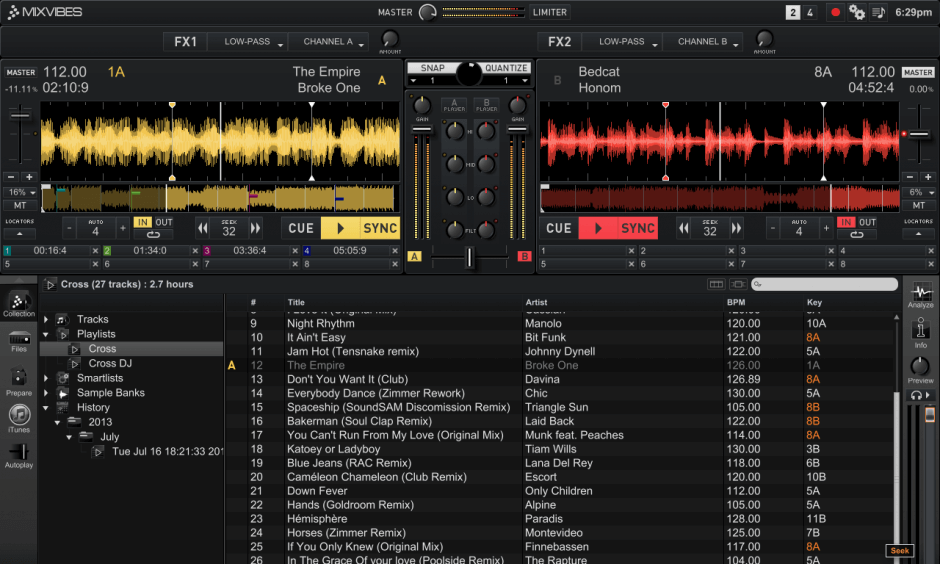Toggle the master LIMITER
Viewport: 940px width, 564px height.
[x=549, y=12]
